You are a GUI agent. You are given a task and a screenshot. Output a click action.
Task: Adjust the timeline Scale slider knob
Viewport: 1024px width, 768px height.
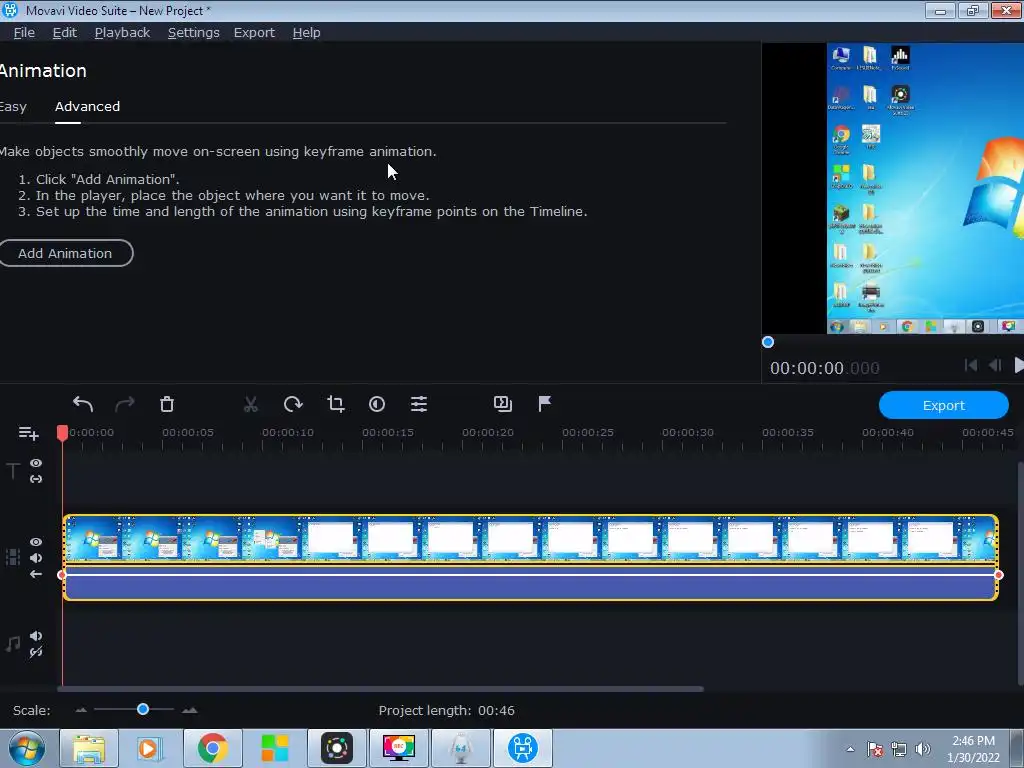(x=143, y=709)
